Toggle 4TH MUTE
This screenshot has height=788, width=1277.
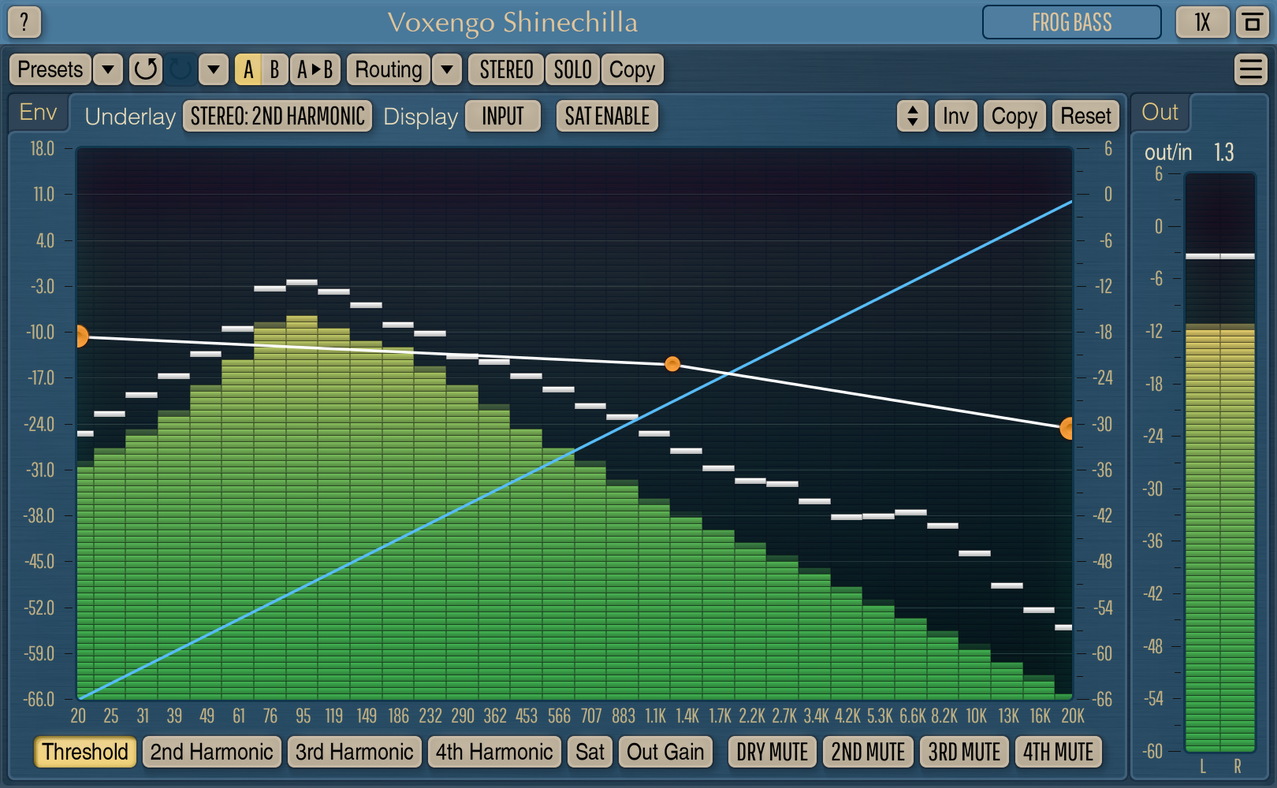click(1058, 752)
